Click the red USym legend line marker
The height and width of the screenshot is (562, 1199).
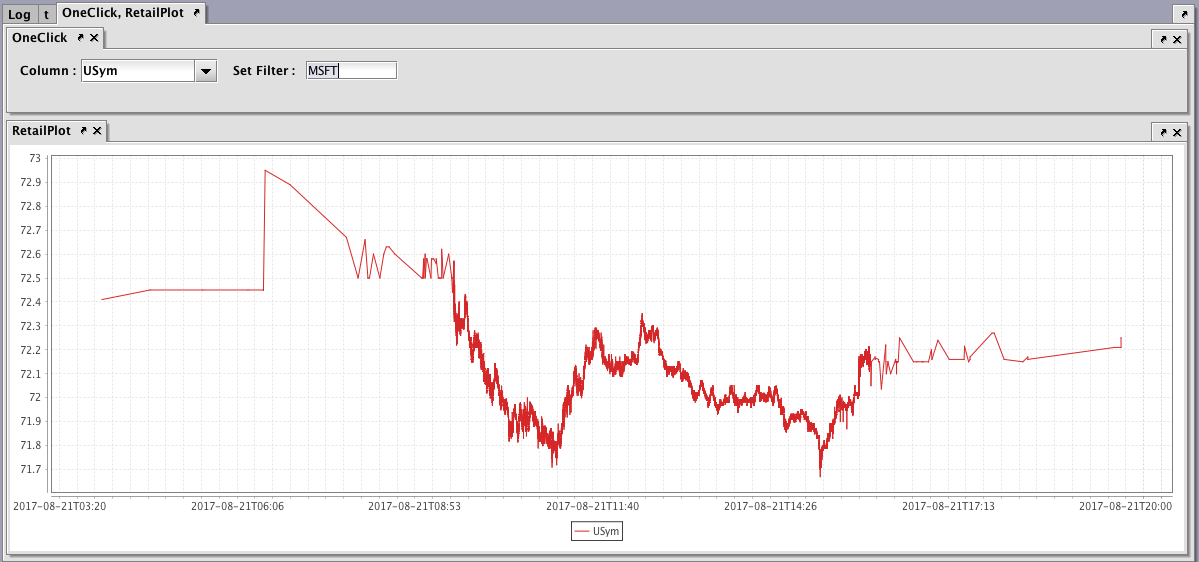click(582, 531)
